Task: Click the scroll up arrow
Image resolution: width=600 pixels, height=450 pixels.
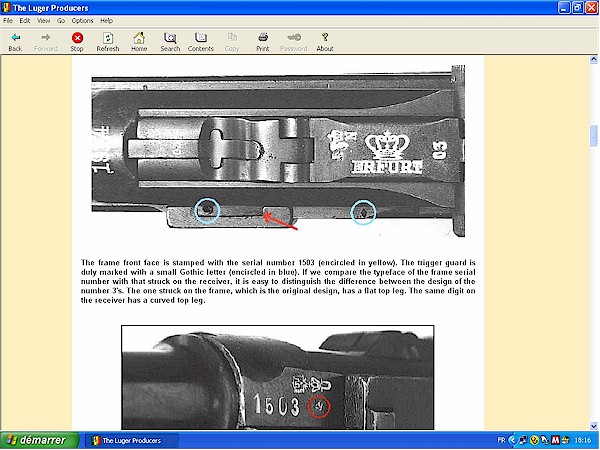Action: click(593, 59)
